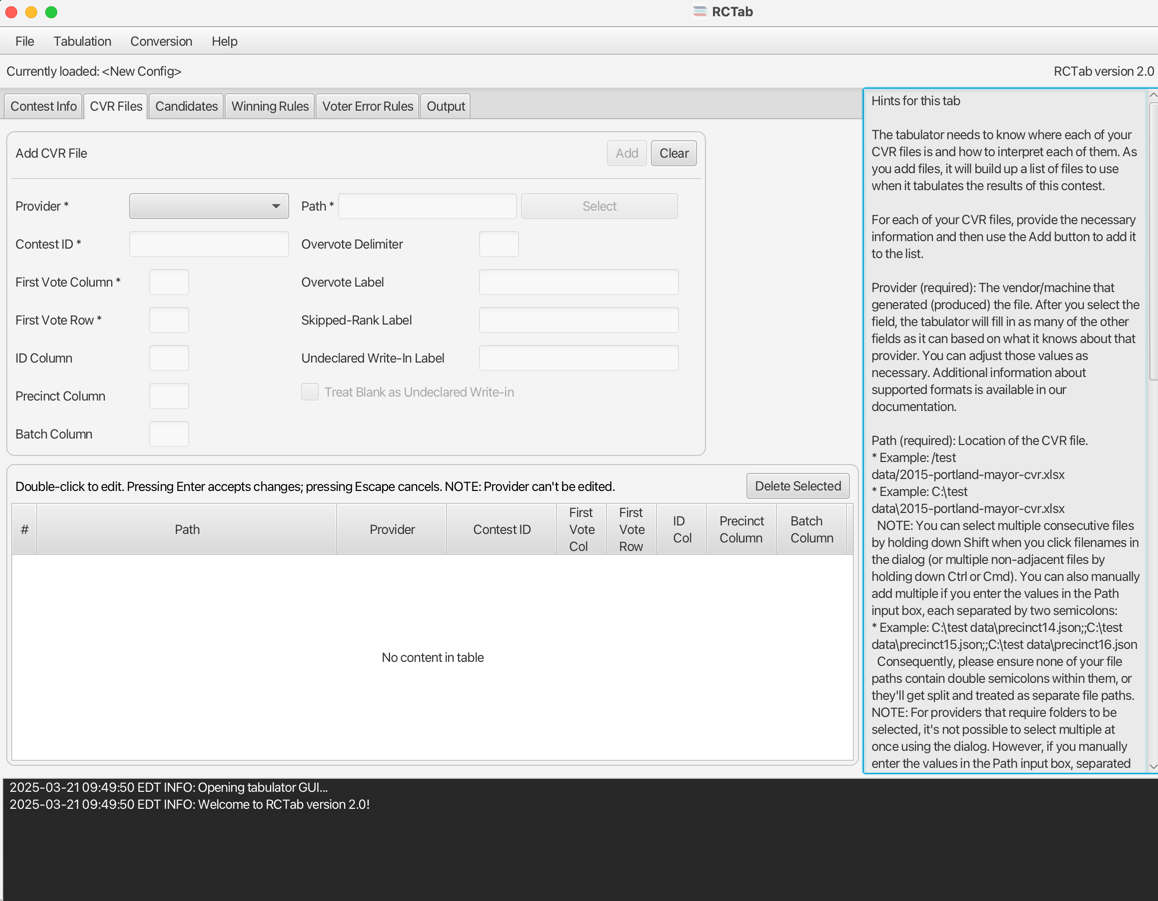The image size is (1158, 901).
Task: Click the ID Col table header
Action: (682, 530)
